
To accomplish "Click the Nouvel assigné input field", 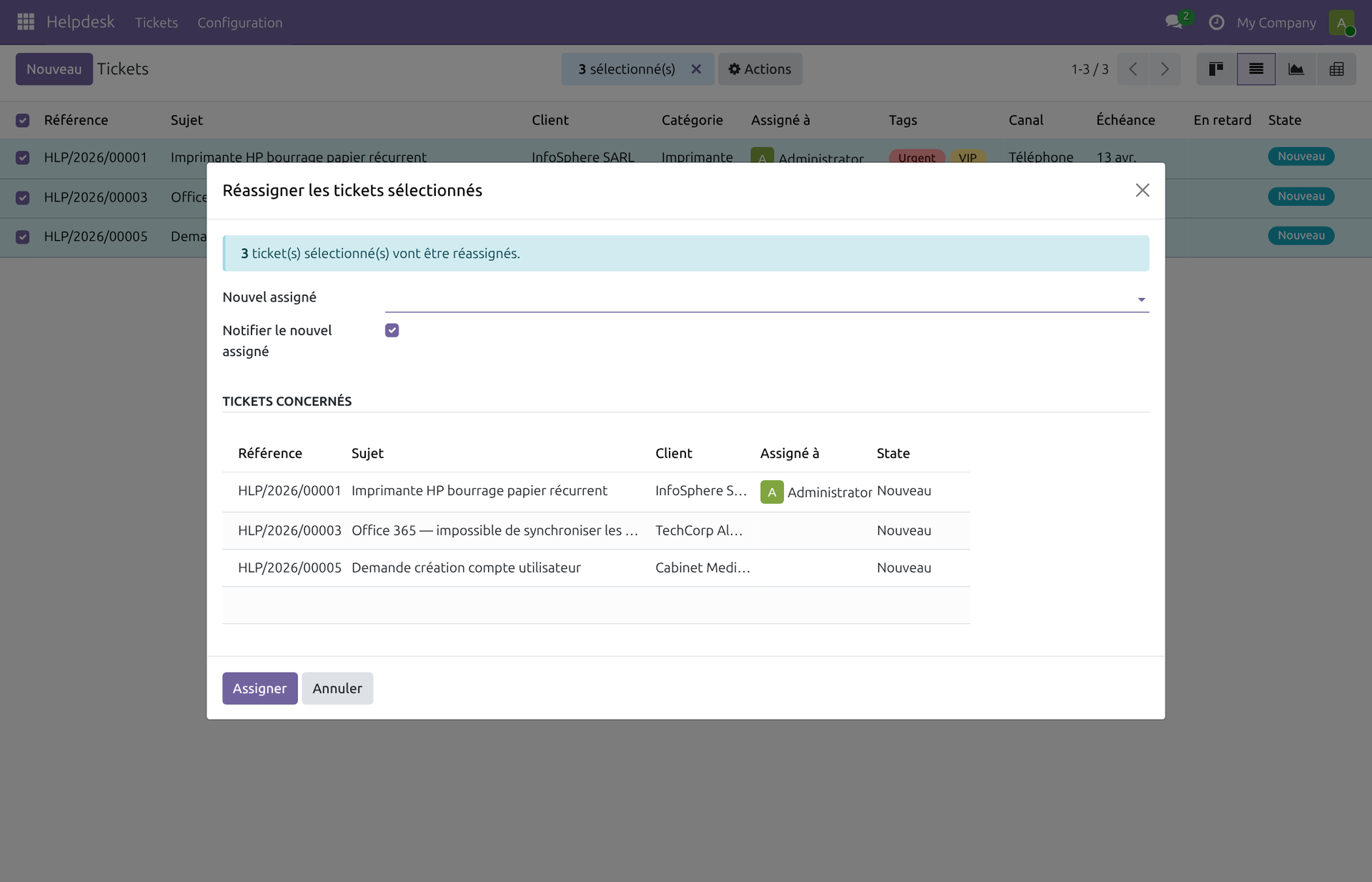I will point(757,299).
